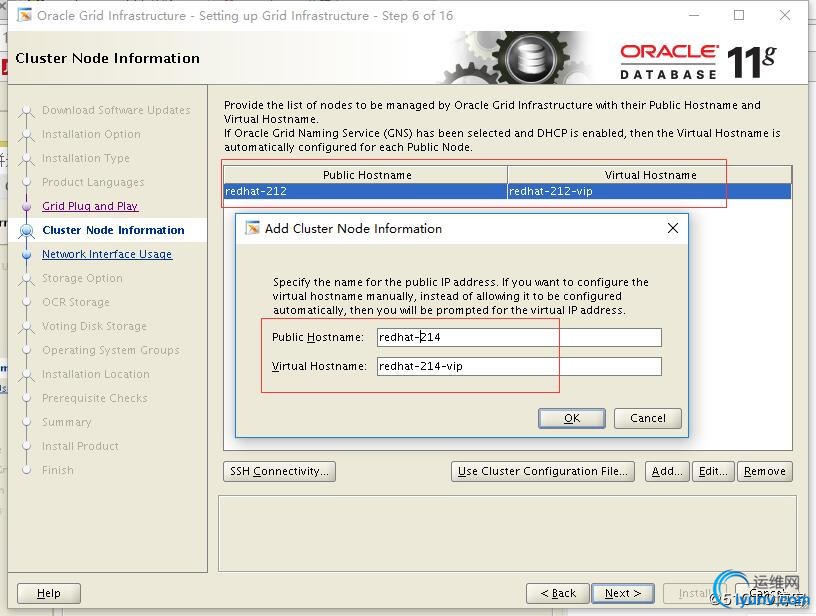Click the installer window title icon
This screenshot has width=816, height=616.
coord(24,16)
